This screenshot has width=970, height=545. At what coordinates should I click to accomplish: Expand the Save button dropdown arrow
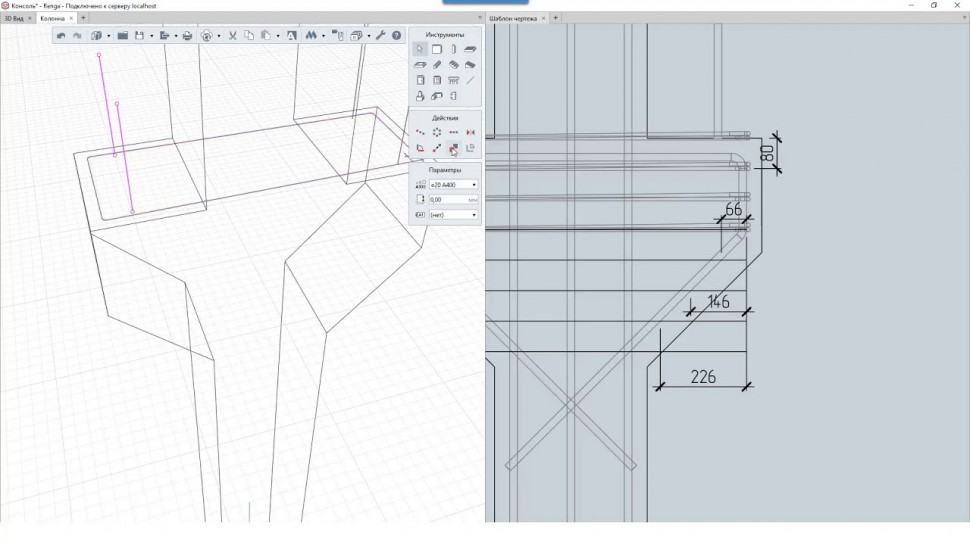(x=151, y=36)
